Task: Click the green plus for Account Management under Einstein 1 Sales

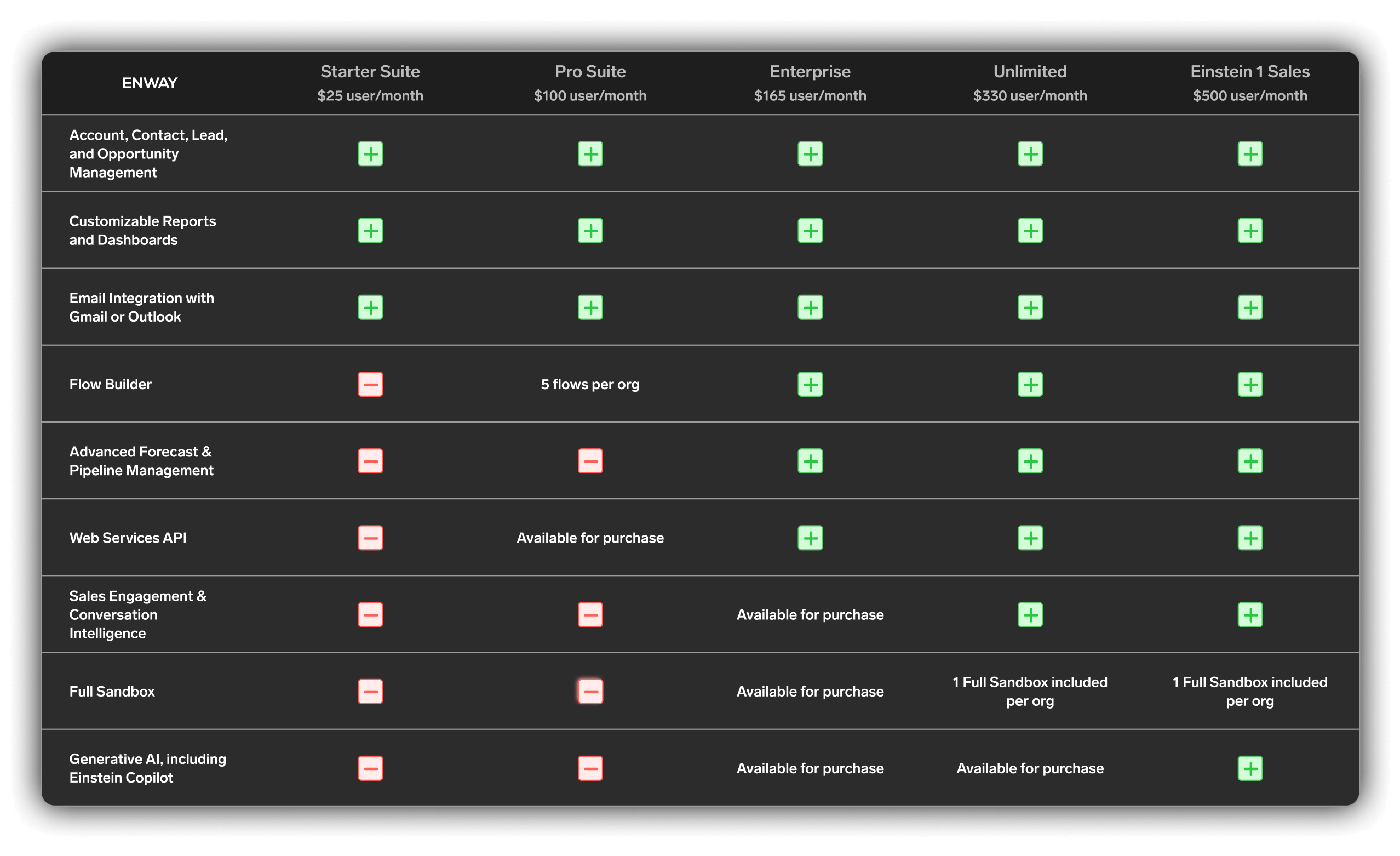Action: (x=1250, y=154)
